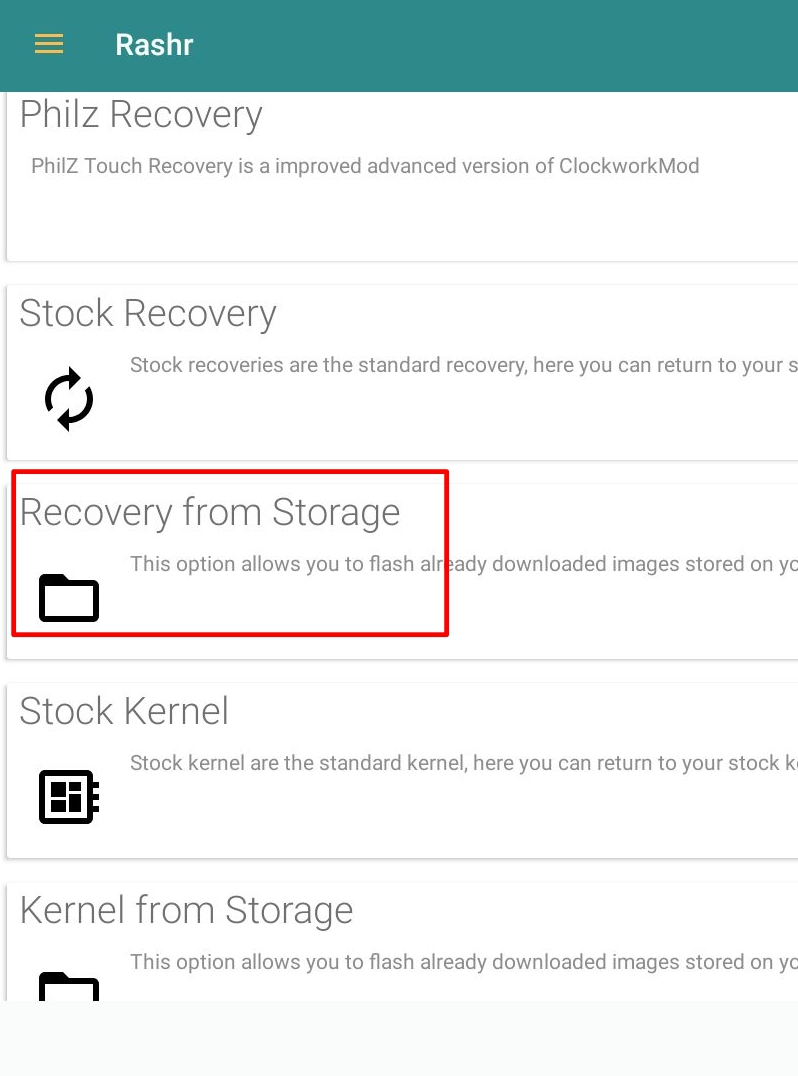Choose the Recovery from Storage heading

click(x=209, y=513)
